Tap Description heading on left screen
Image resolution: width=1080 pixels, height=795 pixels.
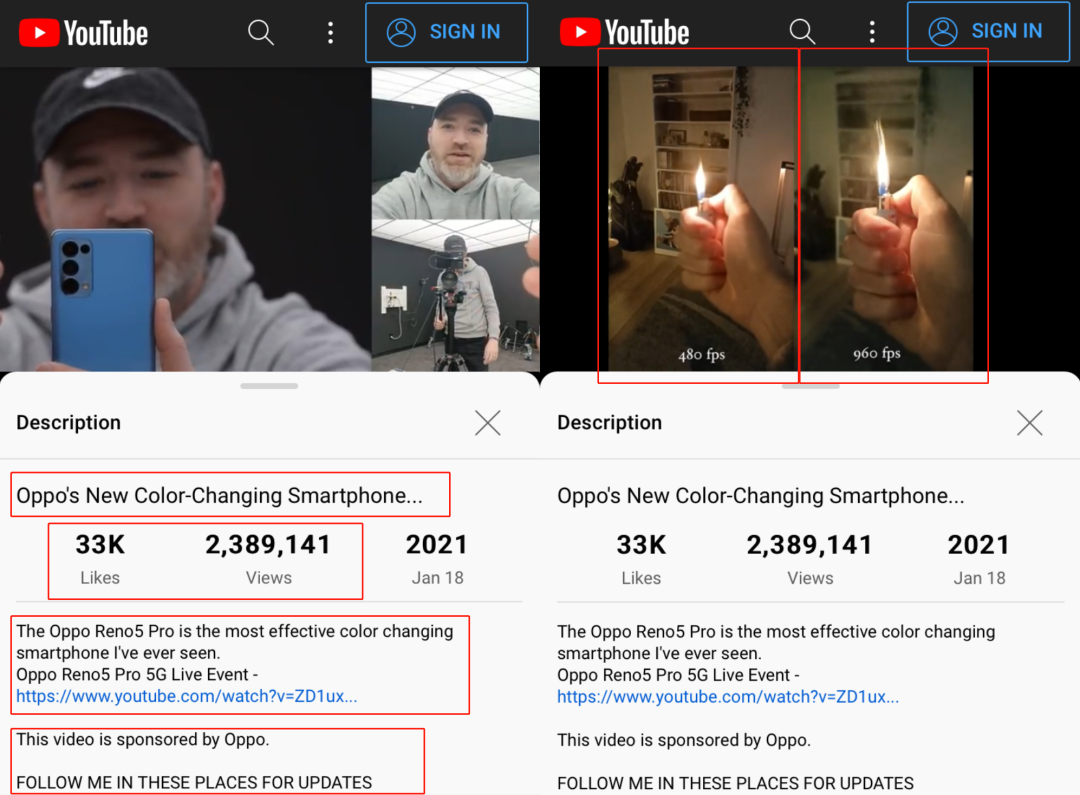point(68,422)
